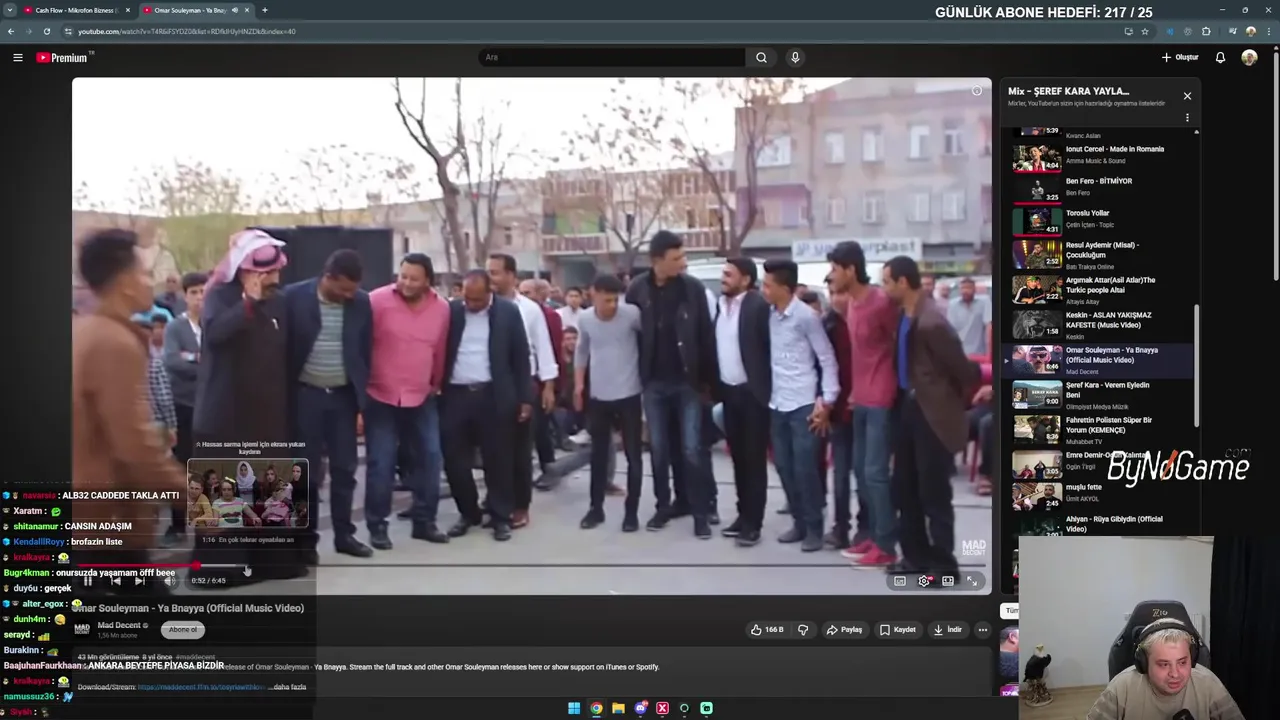Like the video showing 166 B
Image resolution: width=1280 pixels, height=720 pixels.
pos(767,630)
